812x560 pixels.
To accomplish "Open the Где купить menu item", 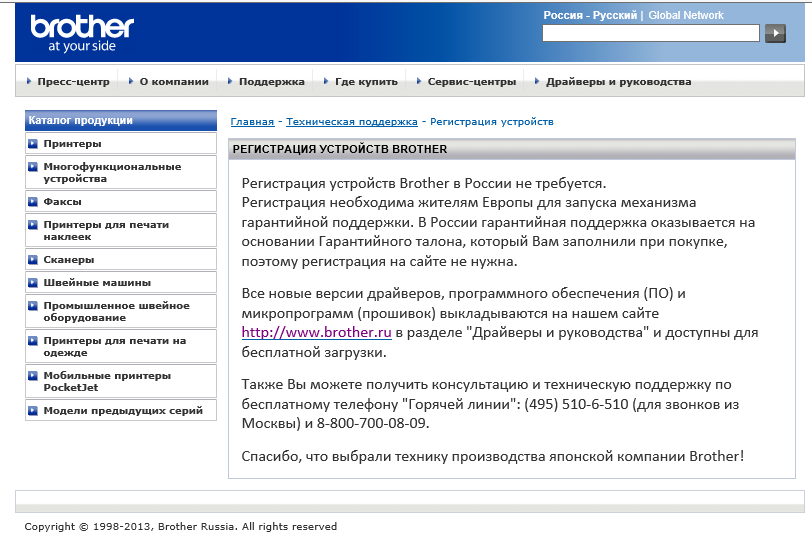I will (x=367, y=81).
